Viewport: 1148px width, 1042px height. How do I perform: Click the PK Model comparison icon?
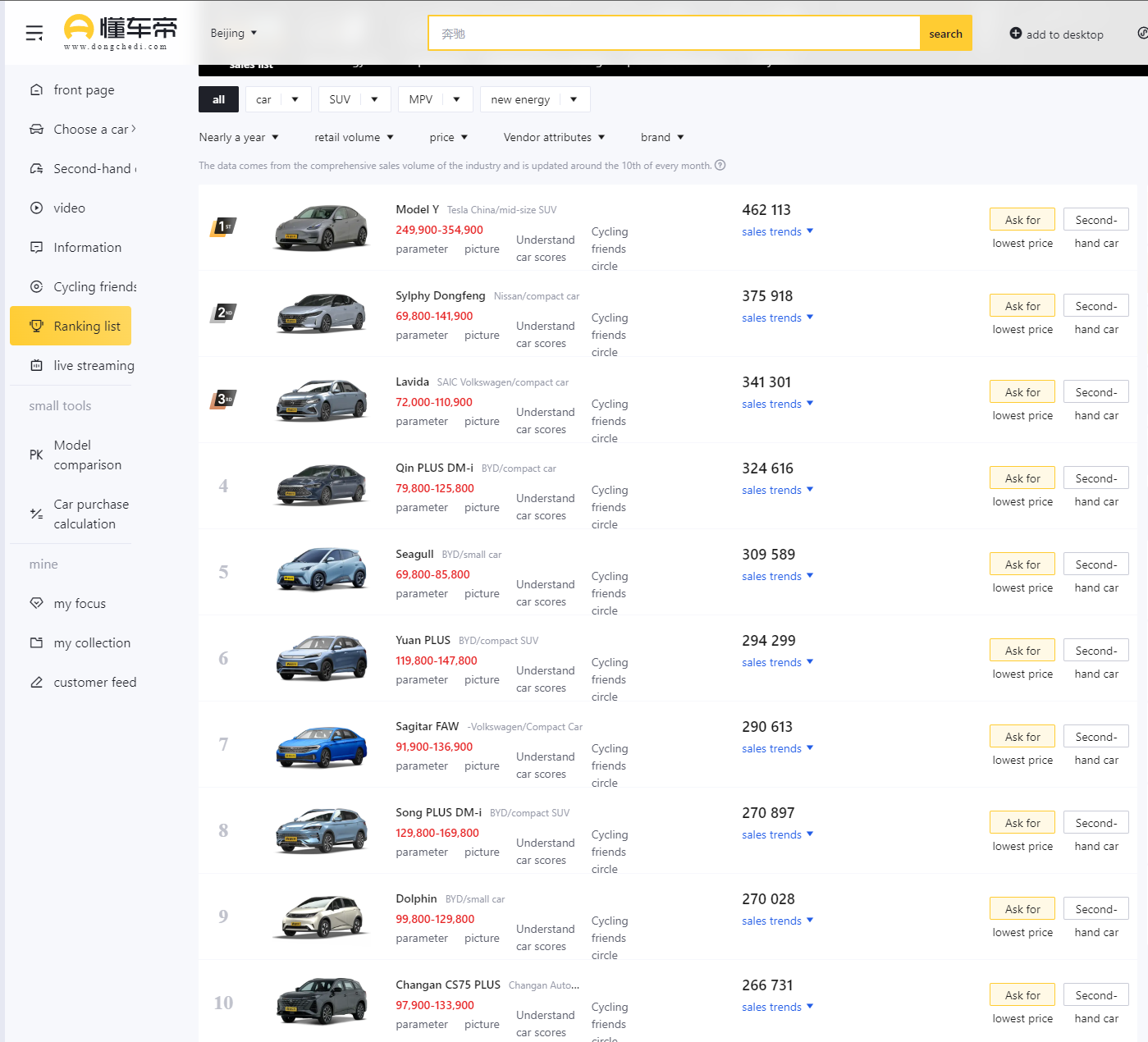click(x=36, y=455)
